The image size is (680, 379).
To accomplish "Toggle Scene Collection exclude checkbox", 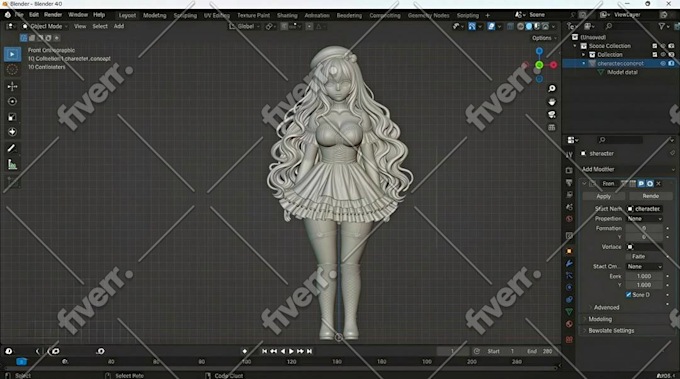I will pyautogui.click(x=655, y=46).
